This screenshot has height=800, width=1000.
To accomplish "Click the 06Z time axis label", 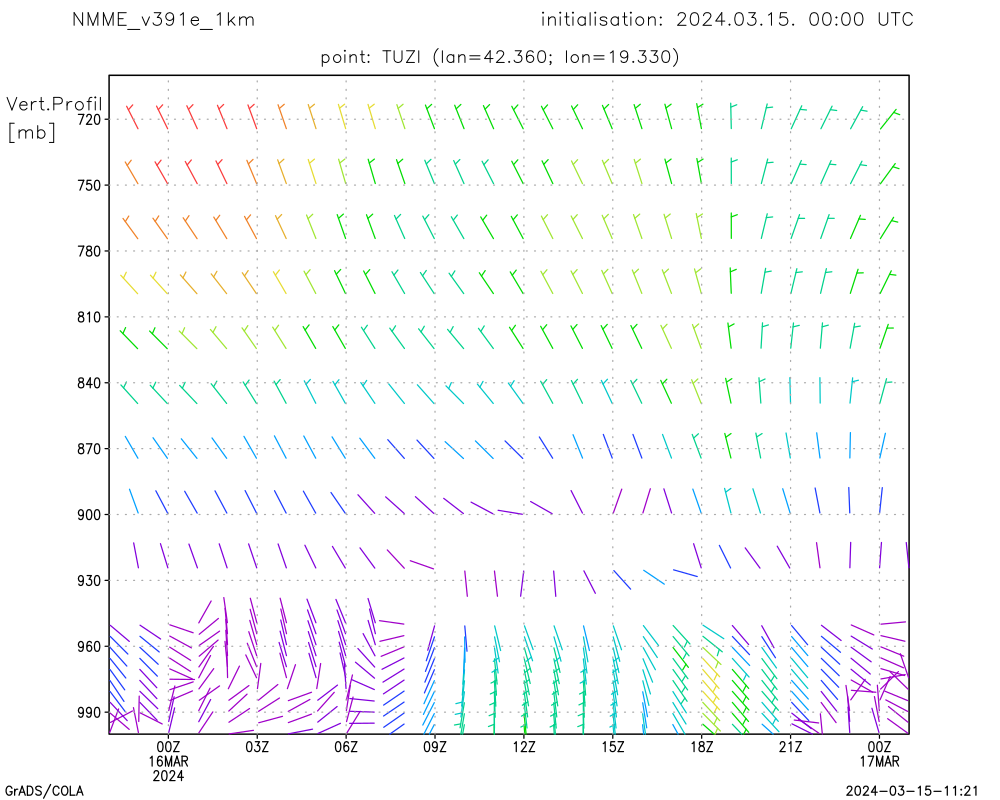I will click(346, 746).
